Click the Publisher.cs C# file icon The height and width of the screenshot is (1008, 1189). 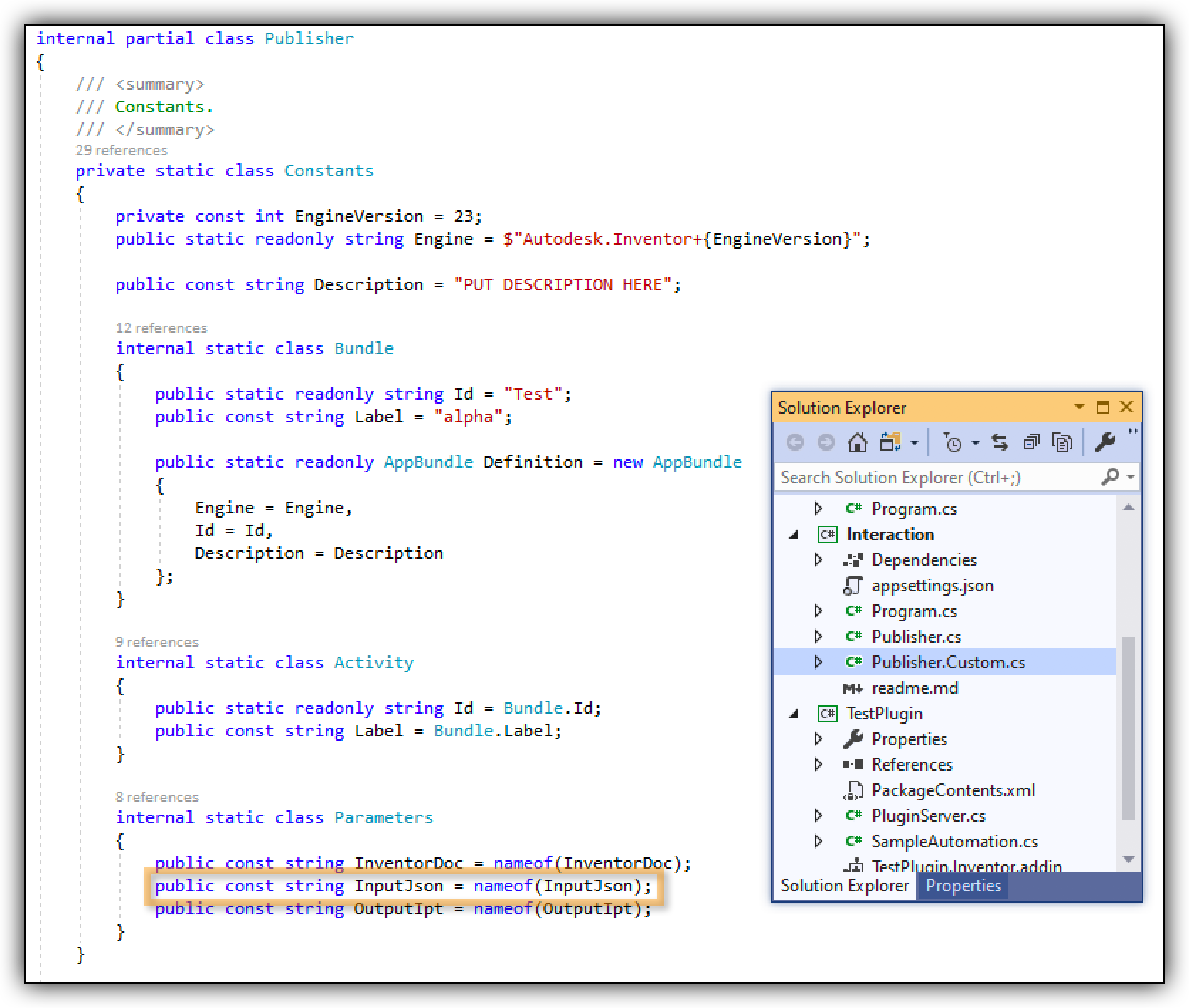tap(853, 637)
